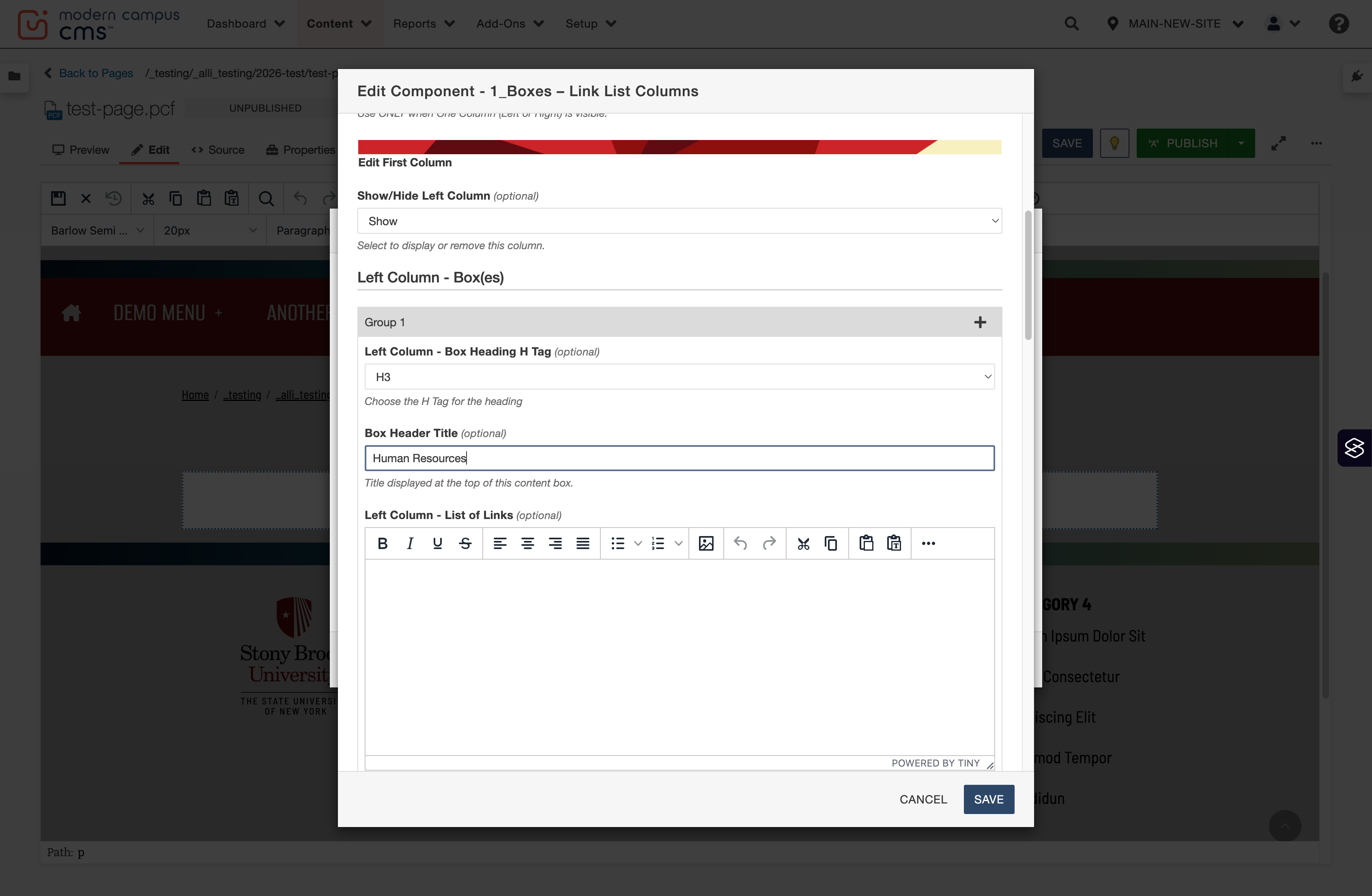Open the Reports menu
The image size is (1372, 896).
[424, 24]
